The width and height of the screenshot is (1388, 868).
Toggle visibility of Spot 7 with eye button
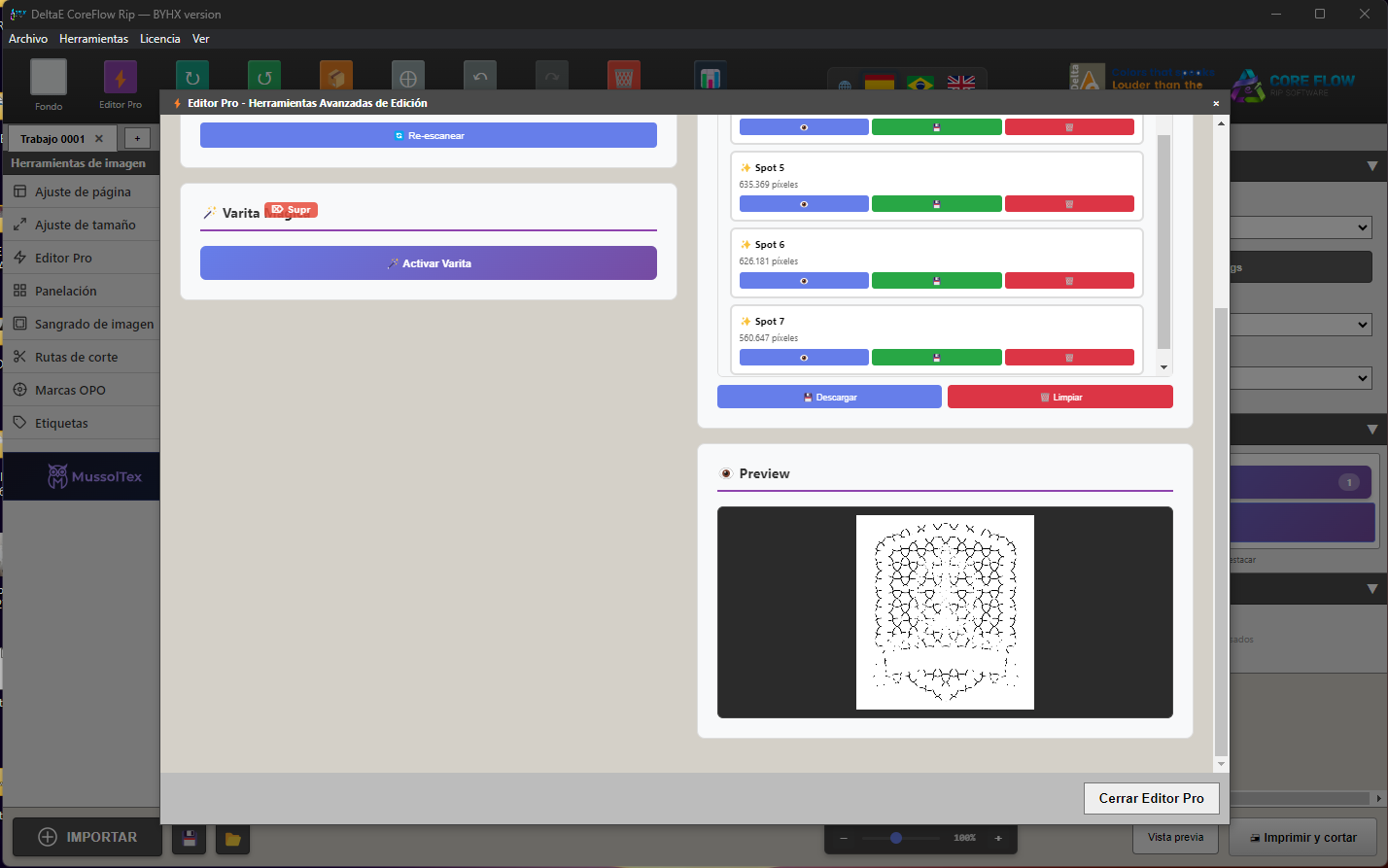pos(804,358)
